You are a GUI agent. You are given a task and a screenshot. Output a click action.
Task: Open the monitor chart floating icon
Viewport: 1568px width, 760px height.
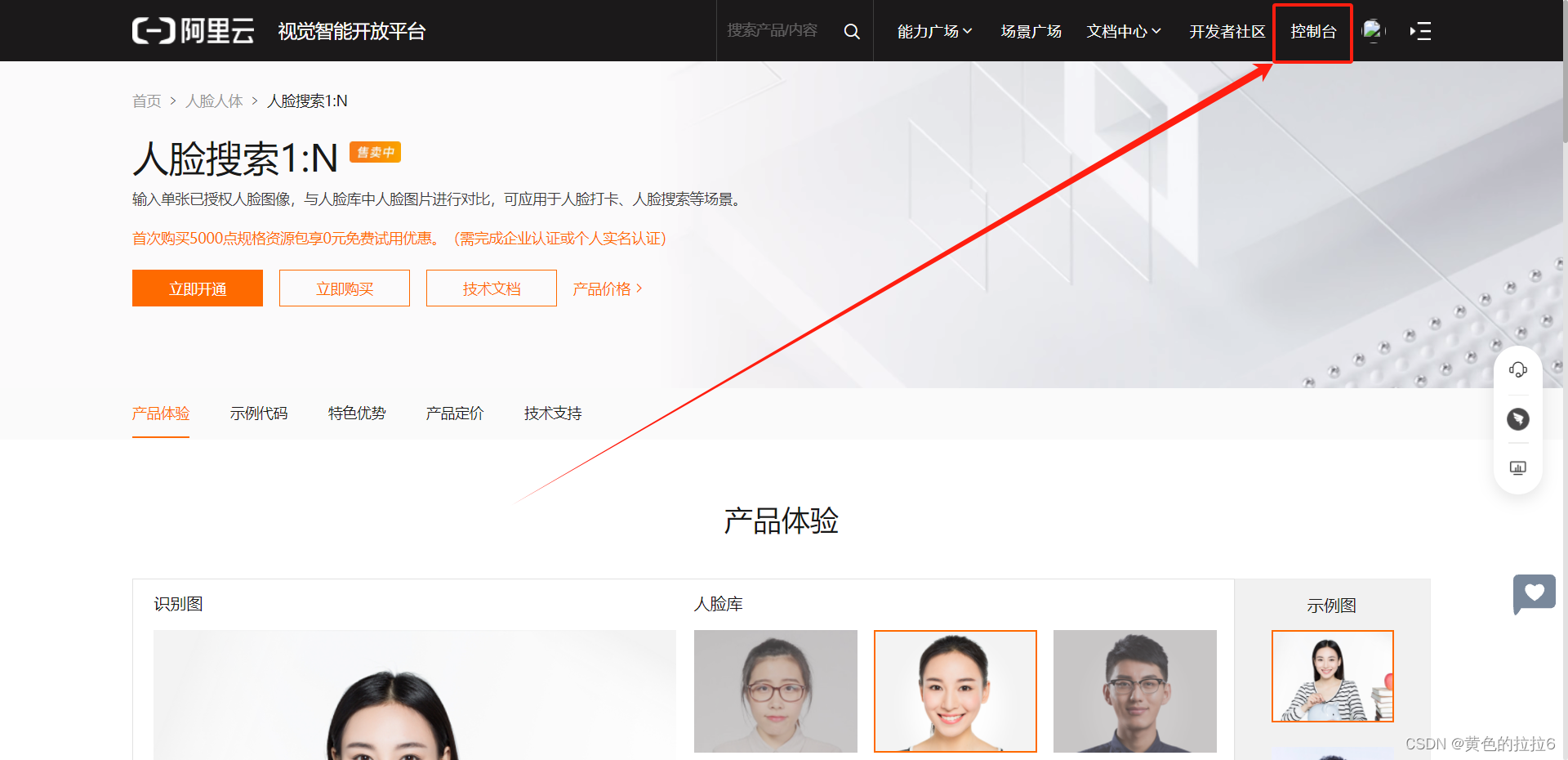pos(1518,468)
